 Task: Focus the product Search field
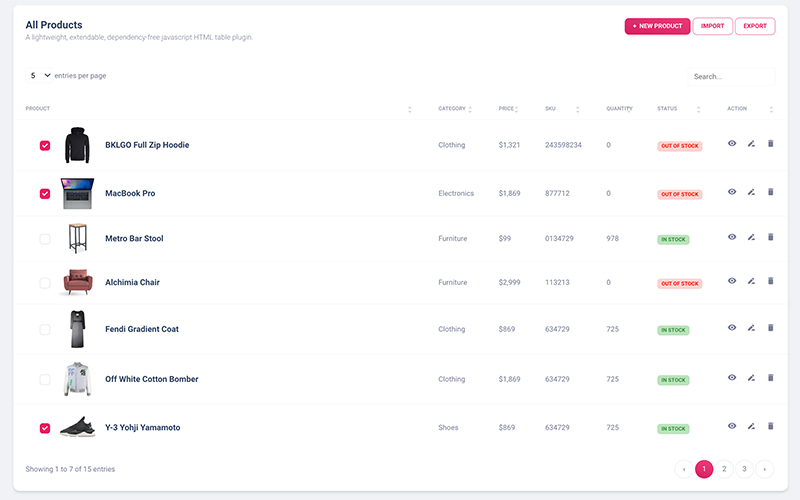732,76
